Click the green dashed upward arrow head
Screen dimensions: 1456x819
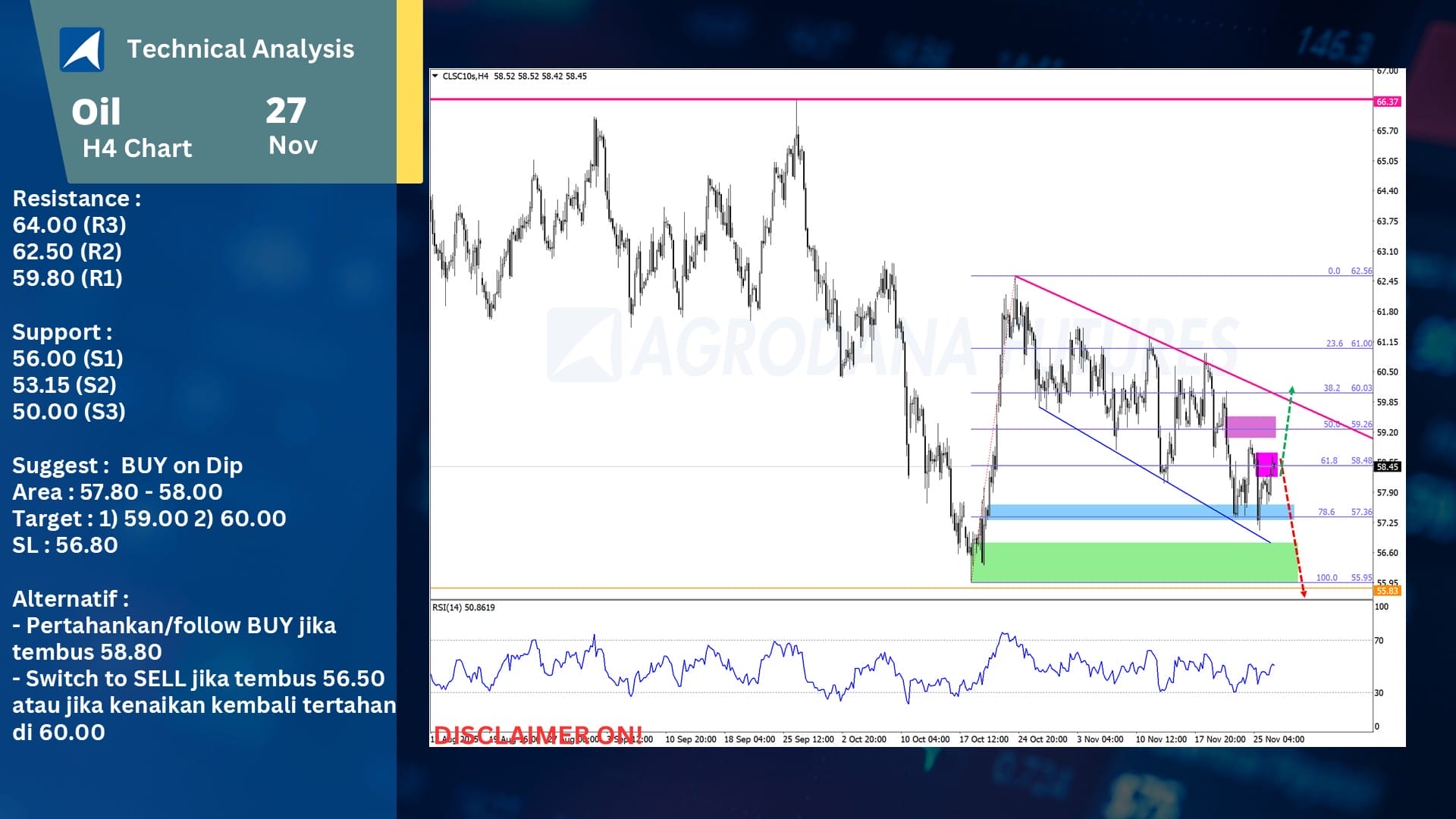tap(1291, 390)
